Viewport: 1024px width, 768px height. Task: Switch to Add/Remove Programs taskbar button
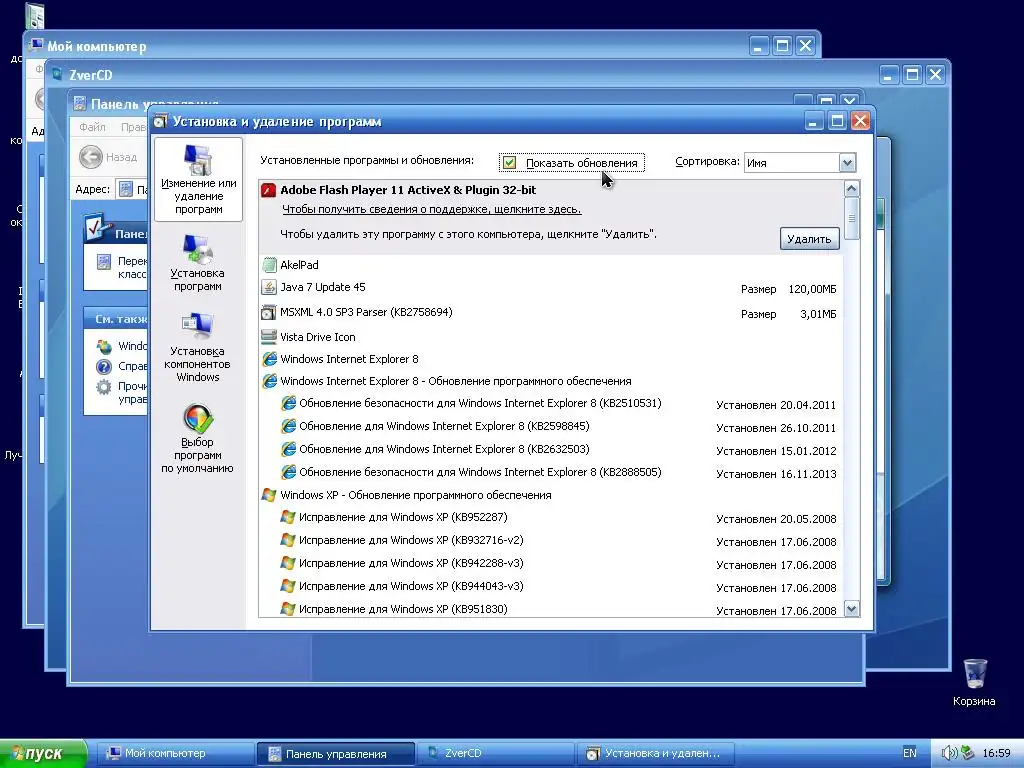point(655,753)
